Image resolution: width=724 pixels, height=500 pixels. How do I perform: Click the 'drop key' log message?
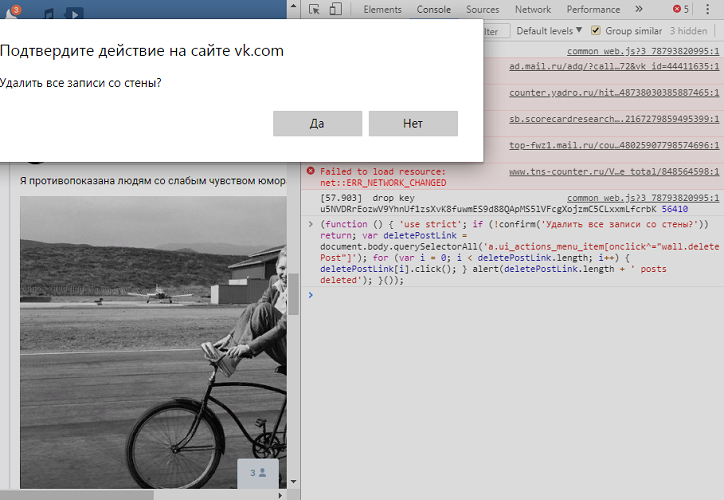point(393,198)
